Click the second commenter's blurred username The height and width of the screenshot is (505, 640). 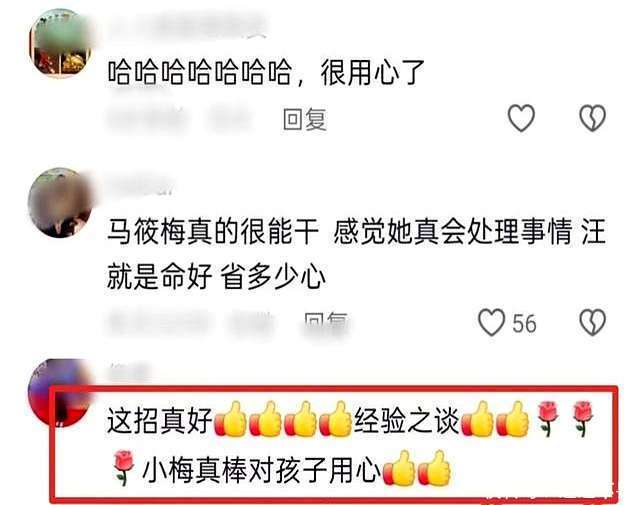pos(141,185)
